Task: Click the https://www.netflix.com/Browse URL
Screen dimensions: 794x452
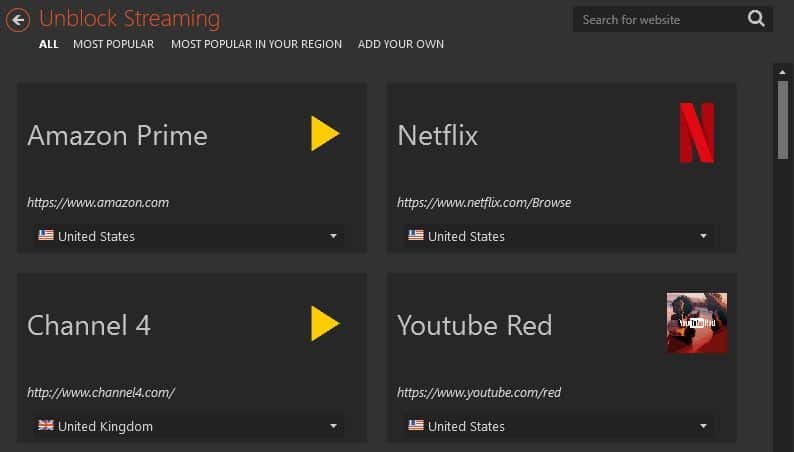Action: click(x=484, y=202)
